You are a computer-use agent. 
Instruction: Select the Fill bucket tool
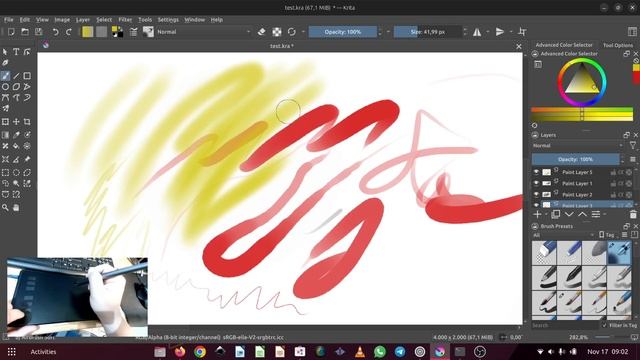point(16,146)
